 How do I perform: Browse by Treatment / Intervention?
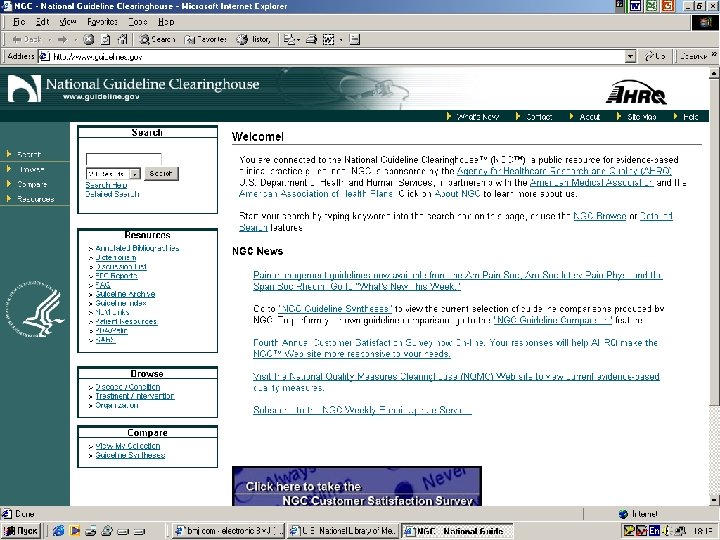tap(135, 396)
